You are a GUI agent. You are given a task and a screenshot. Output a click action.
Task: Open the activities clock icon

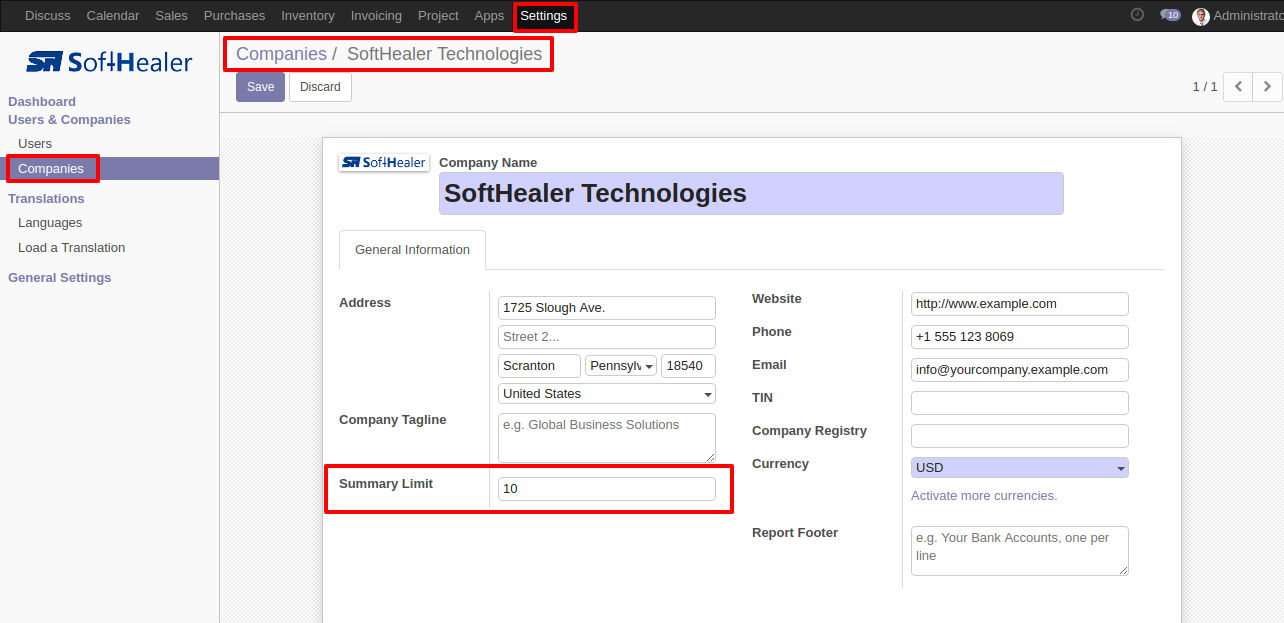(1137, 15)
